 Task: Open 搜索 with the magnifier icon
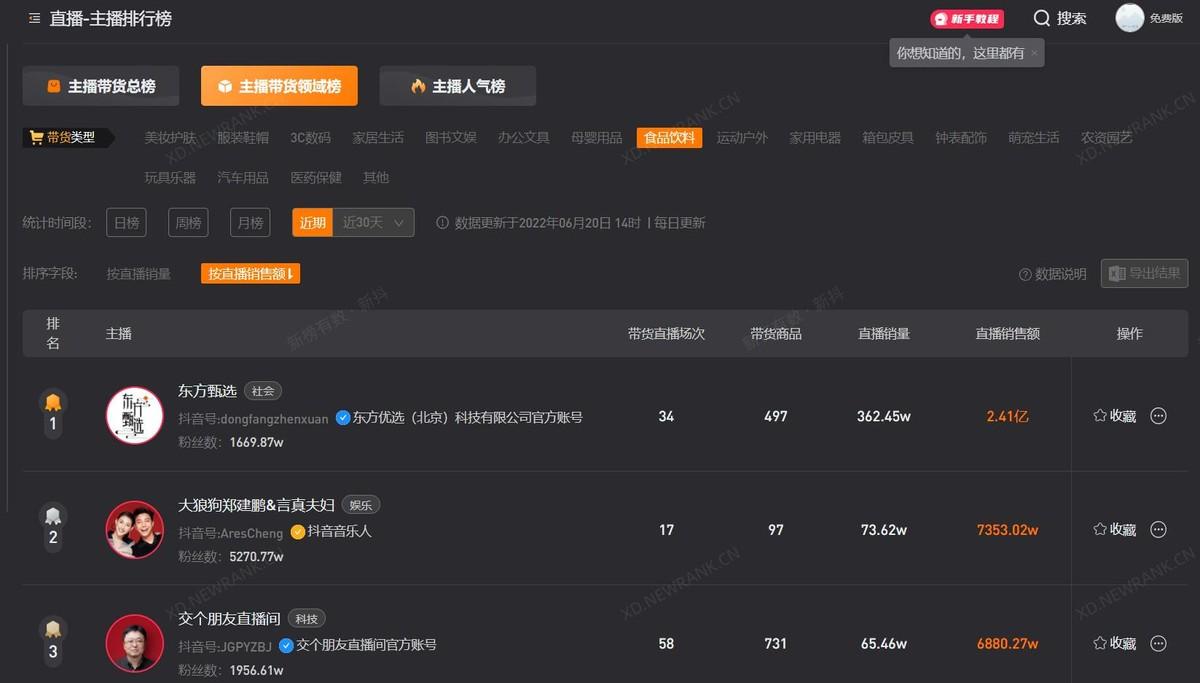point(1060,18)
